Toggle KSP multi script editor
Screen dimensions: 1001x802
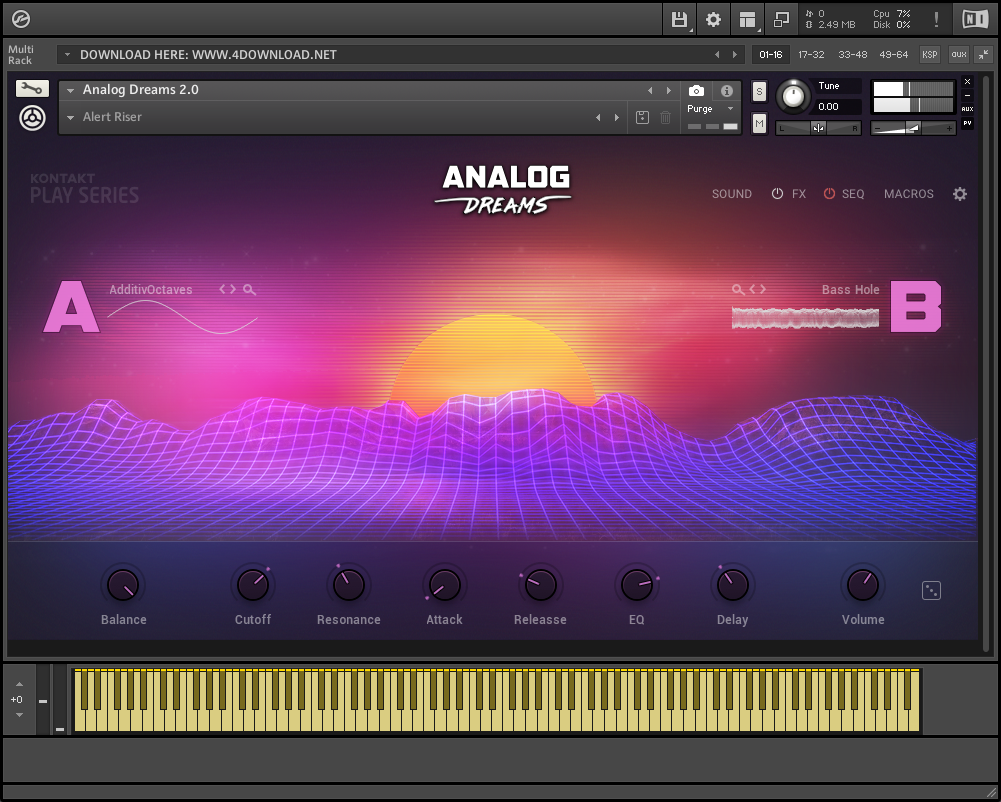click(x=930, y=54)
